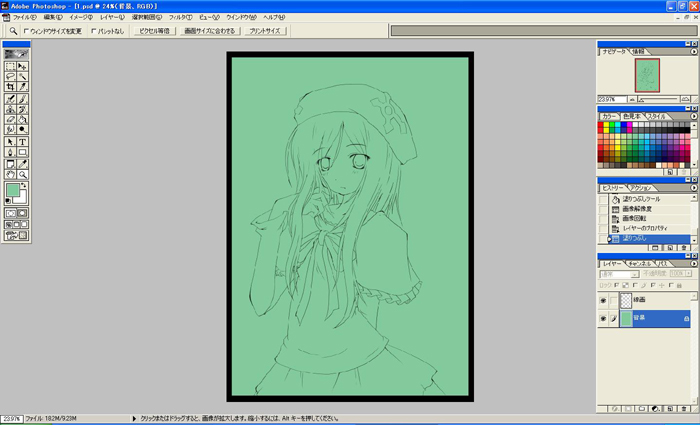
Task: Click the green foreground color swatch
Action: pos(13,190)
